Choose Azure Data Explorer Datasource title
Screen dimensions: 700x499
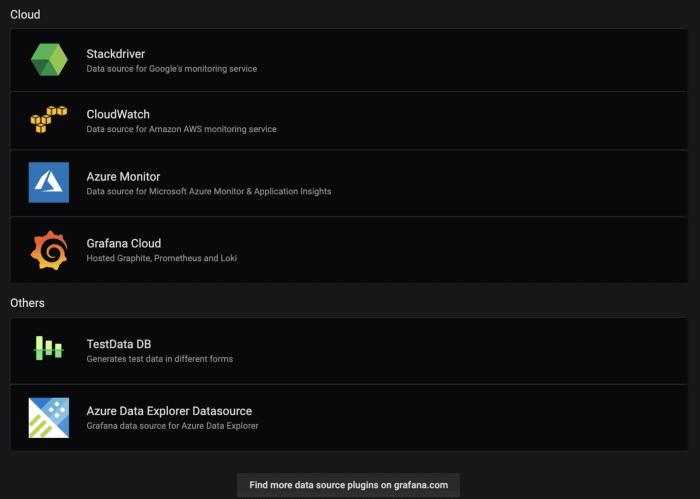point(169,411)
